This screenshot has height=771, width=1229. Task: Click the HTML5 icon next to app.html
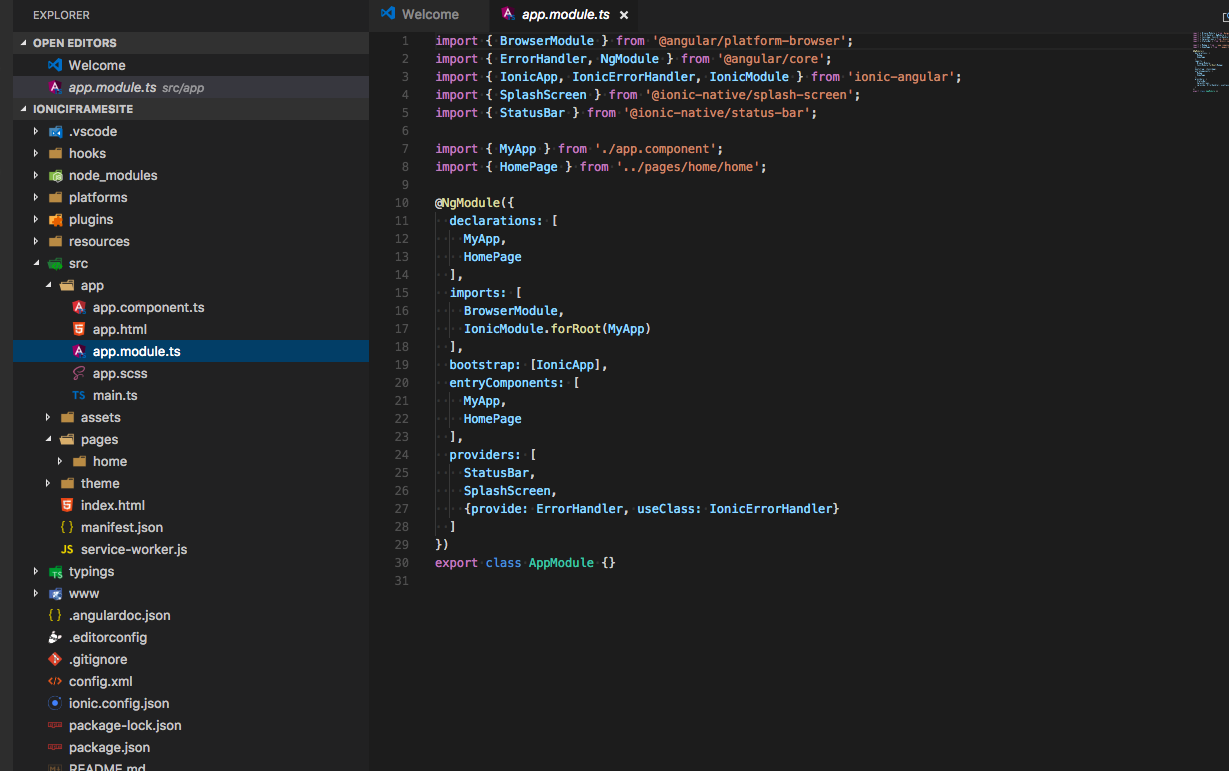pyautogui.click(x=79, y=329)
